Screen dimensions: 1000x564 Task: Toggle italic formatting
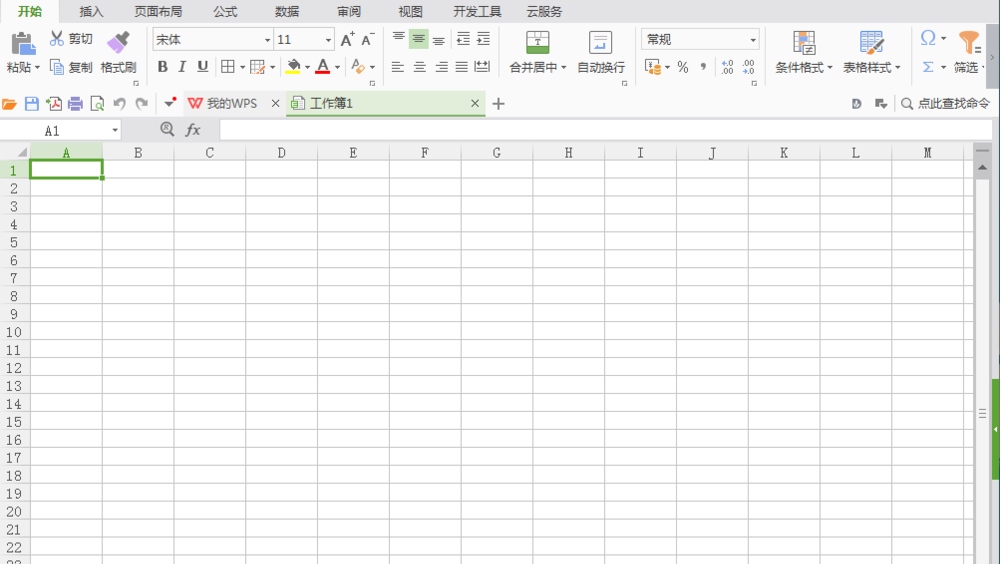click(x=182, y=66)
